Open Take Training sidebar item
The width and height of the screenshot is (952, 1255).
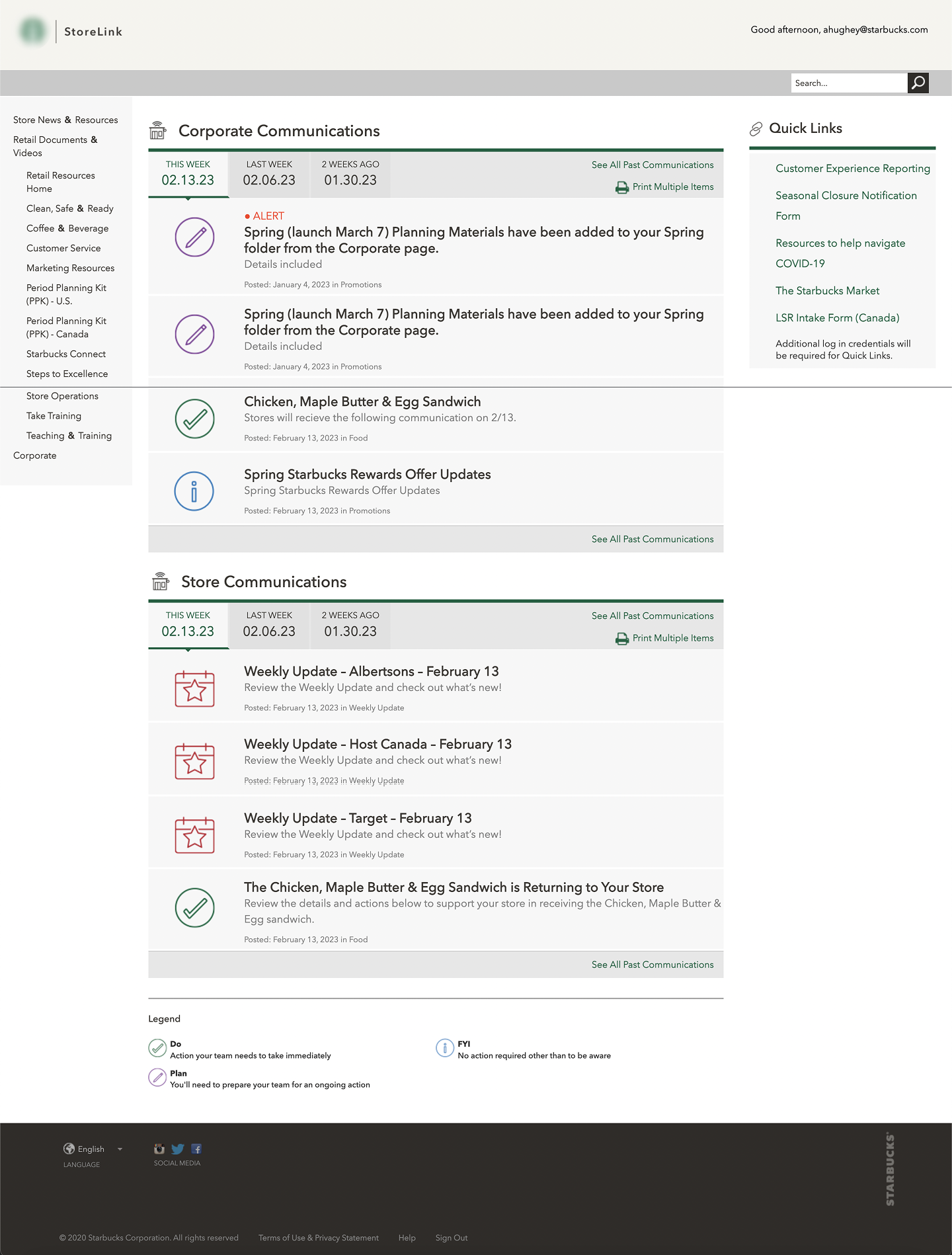[54, 416]
